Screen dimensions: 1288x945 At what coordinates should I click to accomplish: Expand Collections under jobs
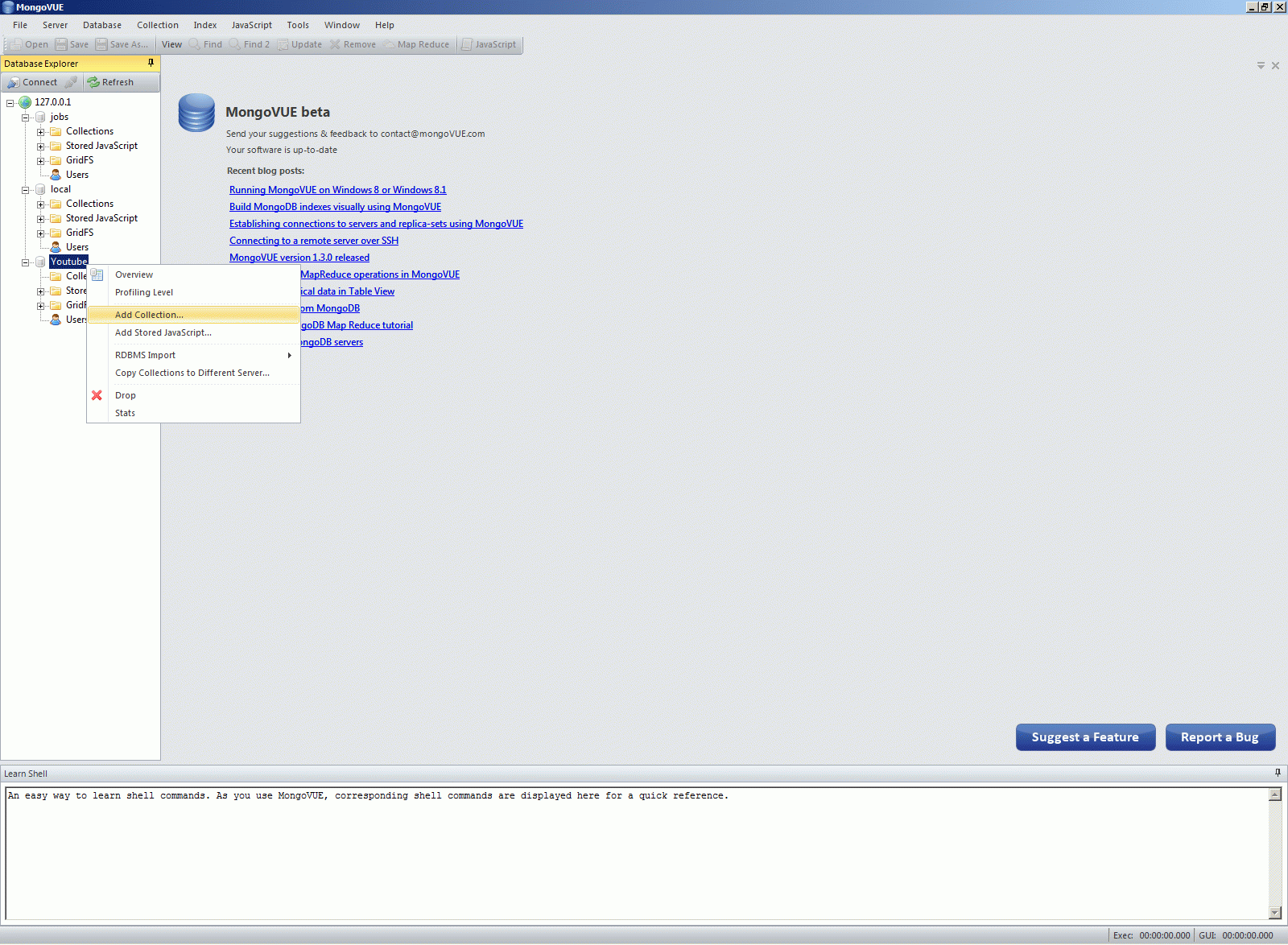[x=40, y=132]
